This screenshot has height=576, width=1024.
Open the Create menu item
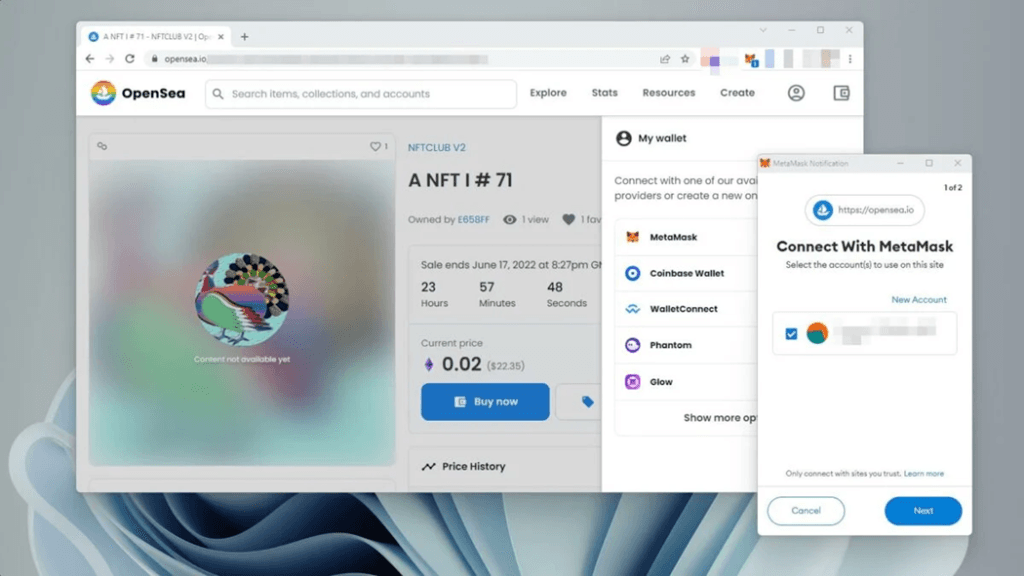pyautogui.click(x=737, y=93)
